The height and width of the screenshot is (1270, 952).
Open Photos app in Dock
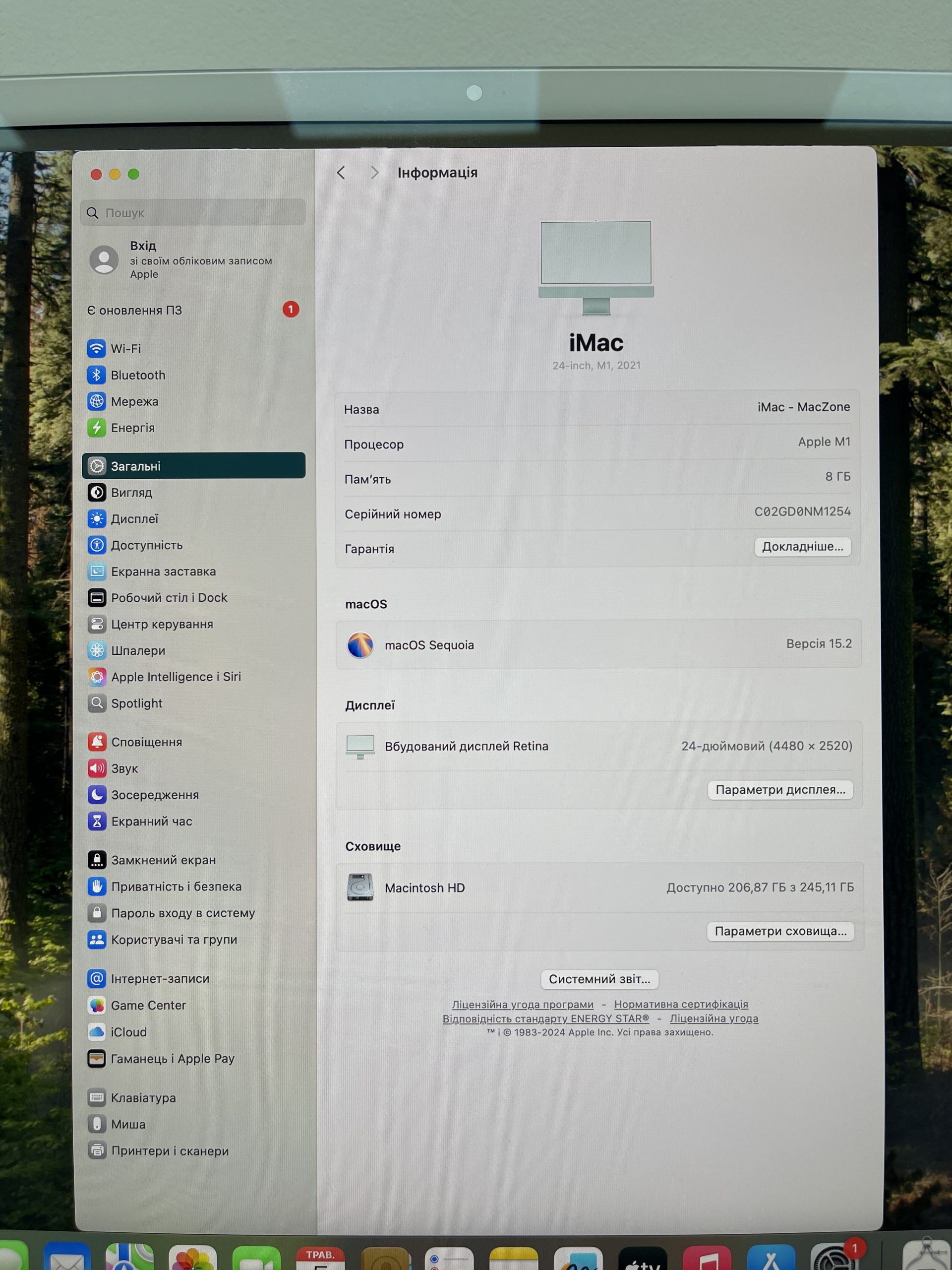[193, 1259]
